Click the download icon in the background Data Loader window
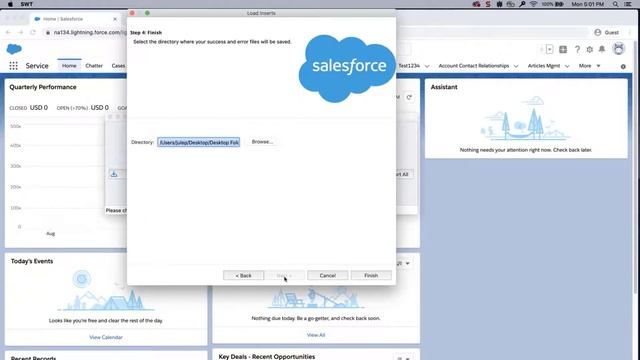The width and height of the screenshot is (640, 360). click(114, 174)
